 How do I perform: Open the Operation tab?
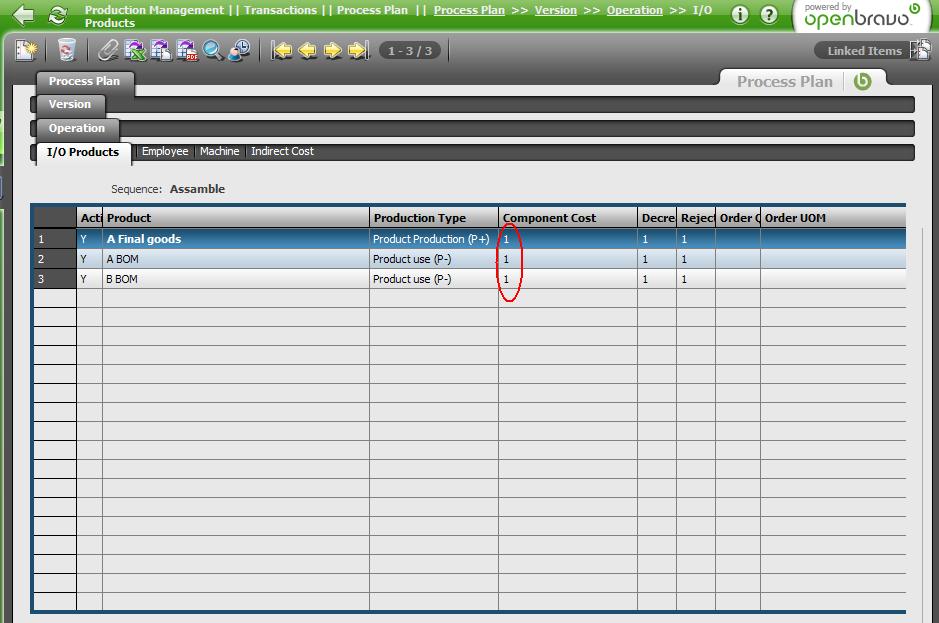(x=77, y=129)
